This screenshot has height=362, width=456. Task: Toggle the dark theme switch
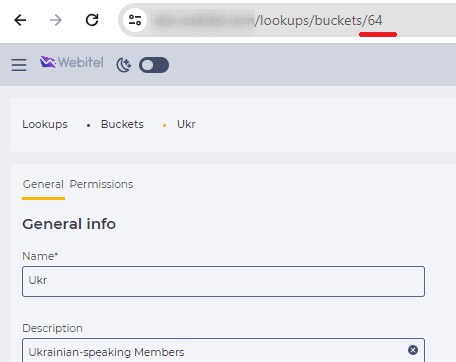(x=154, y=65)
